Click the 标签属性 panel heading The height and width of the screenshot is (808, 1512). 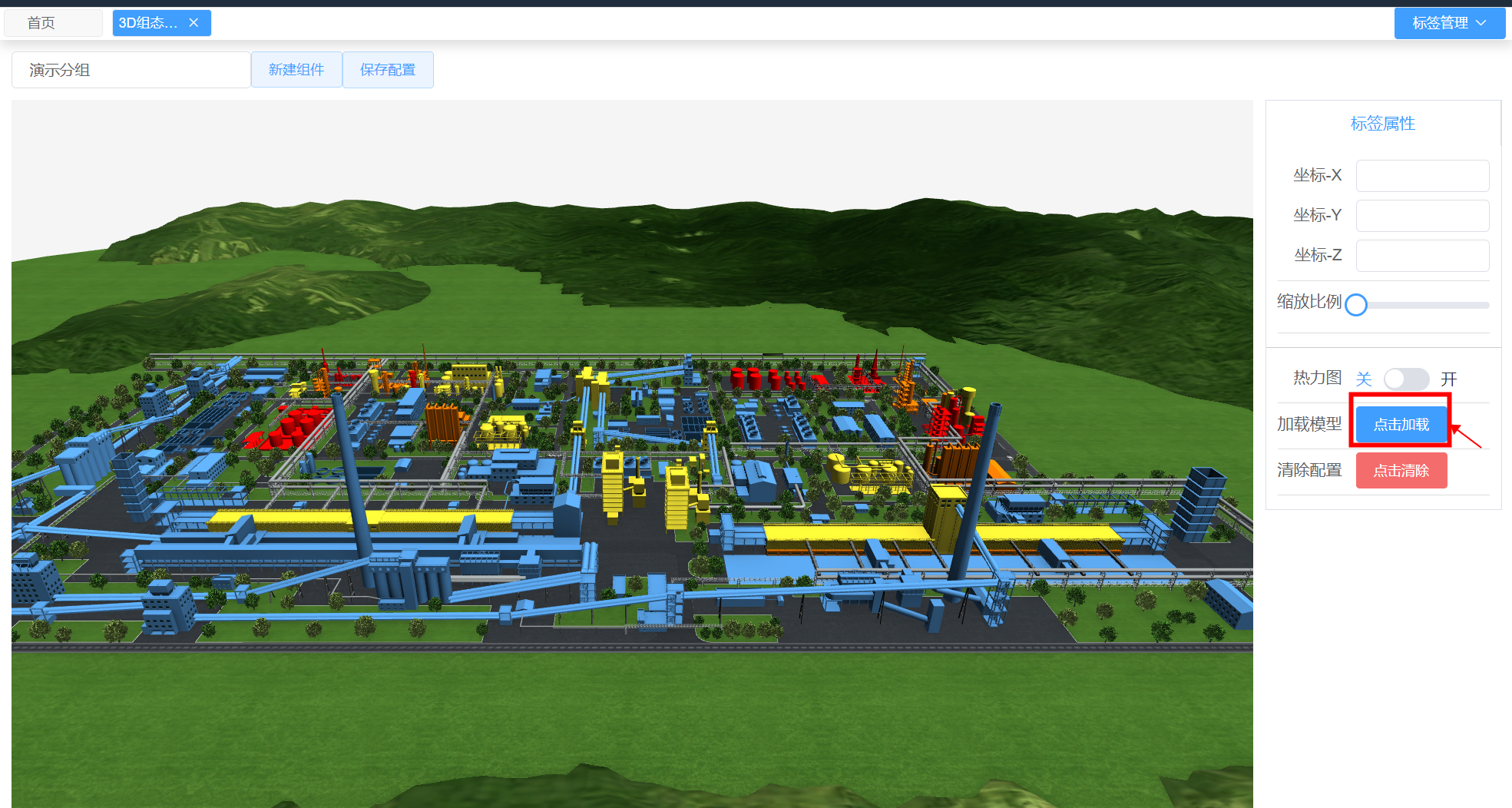click(1382, 124)
